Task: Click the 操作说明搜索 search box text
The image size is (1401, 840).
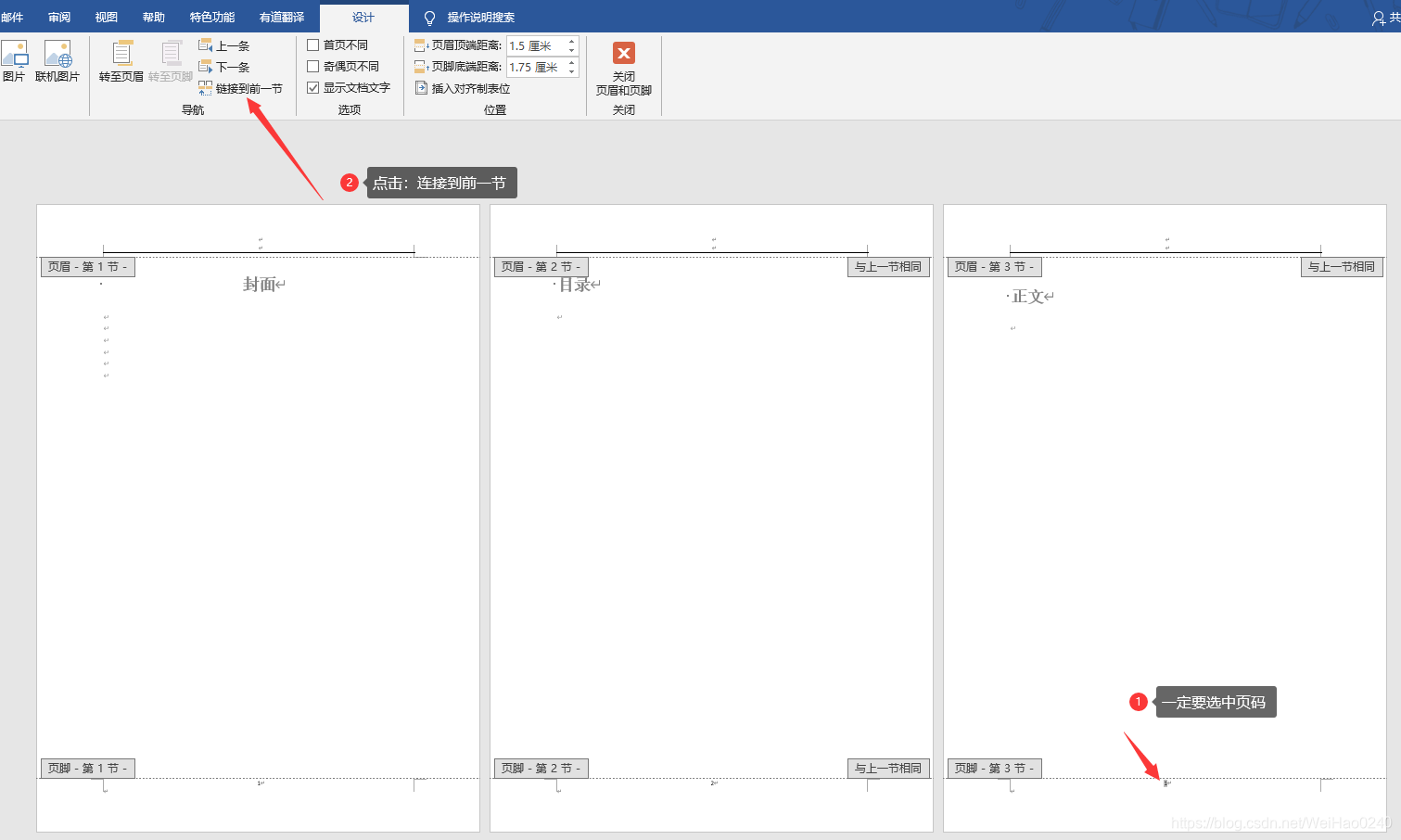Action: coord(481,18)
